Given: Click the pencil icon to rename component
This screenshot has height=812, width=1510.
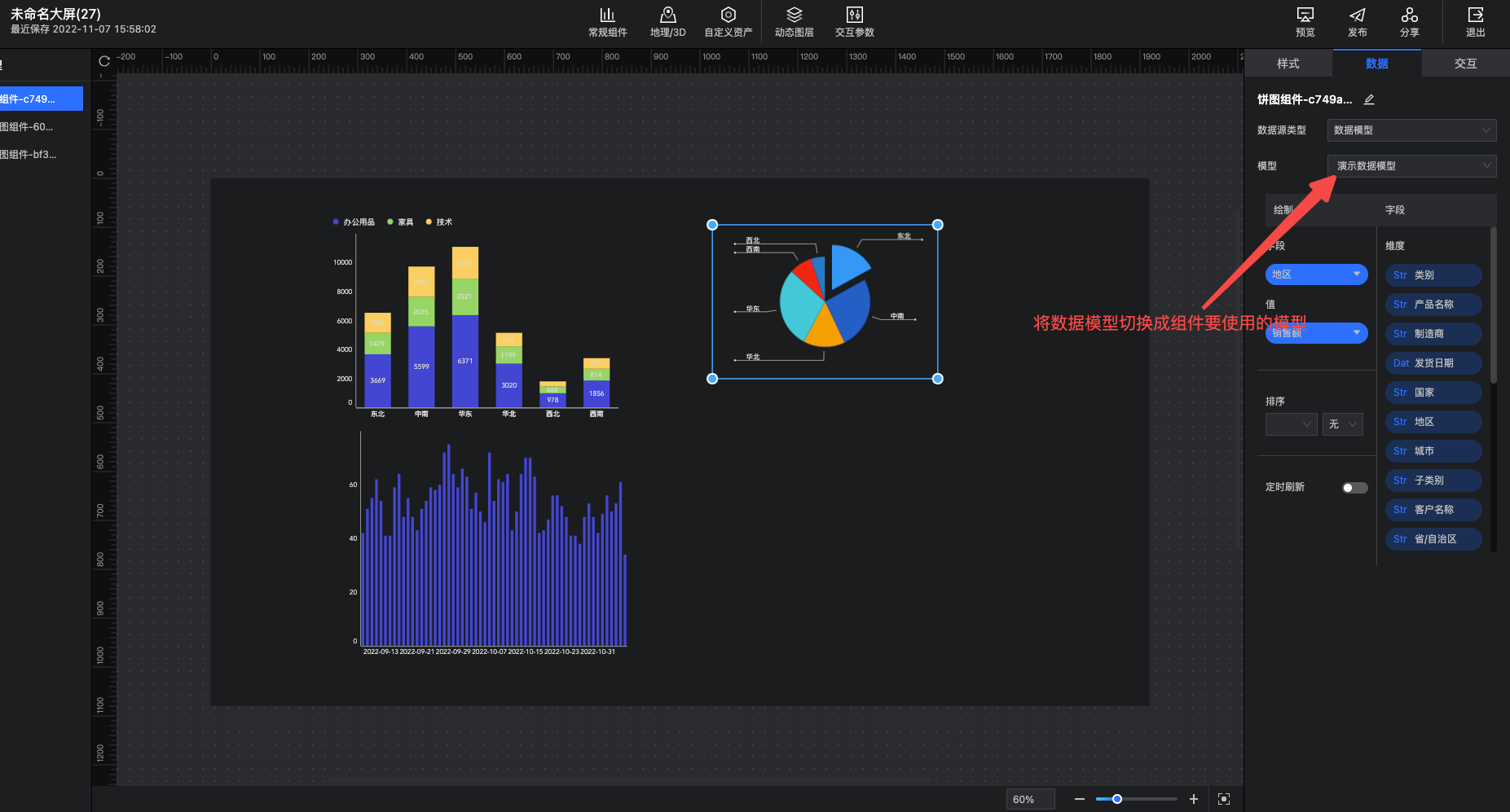Looking at the screenshot, I should click(1369, 99).
